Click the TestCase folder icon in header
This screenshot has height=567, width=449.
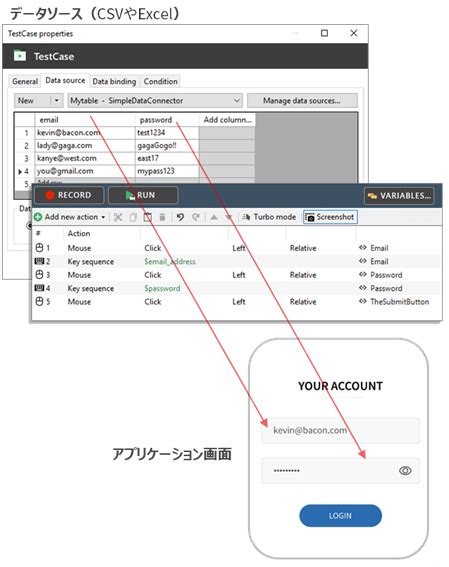tap(20, 56)
